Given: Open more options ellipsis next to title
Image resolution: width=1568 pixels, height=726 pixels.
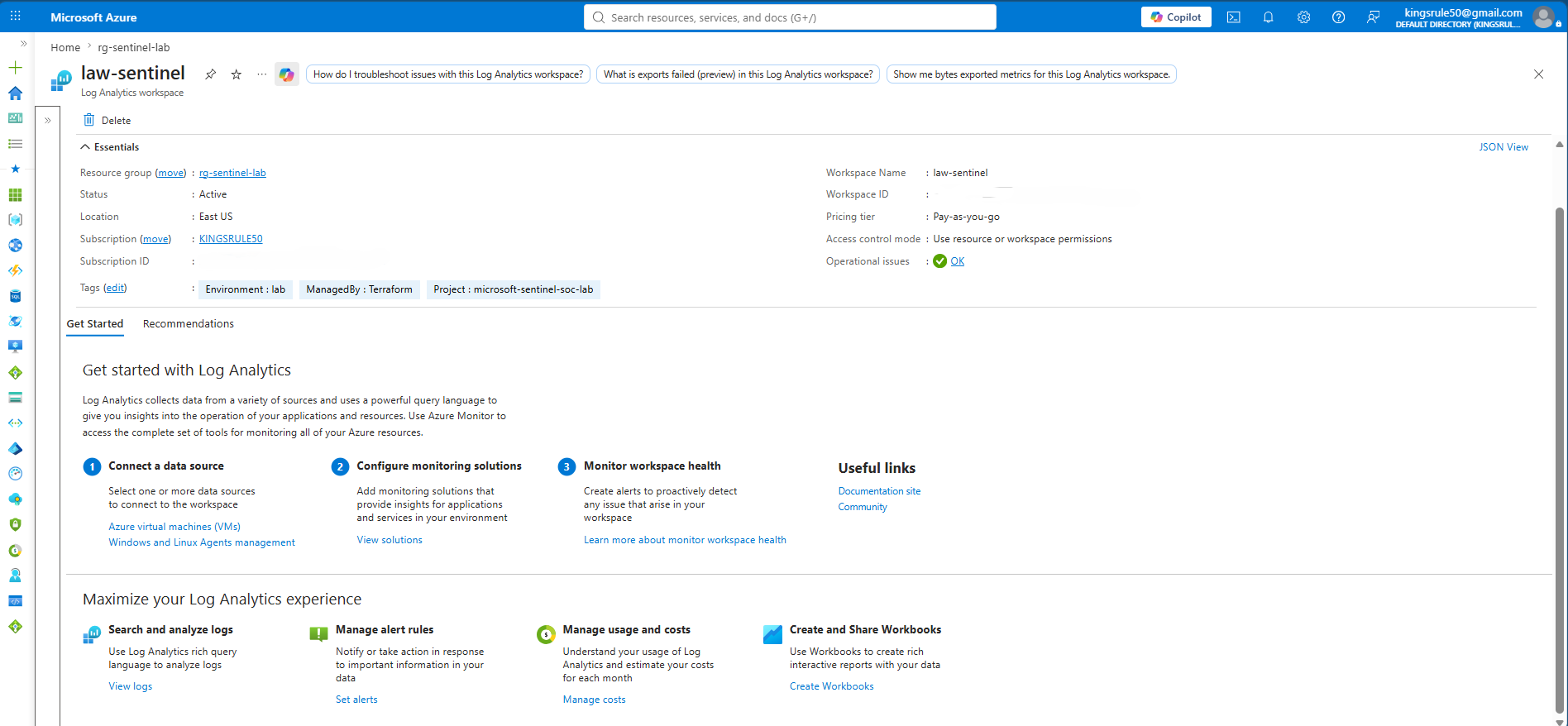Looking at the screenshot, I should coord(261,74).
